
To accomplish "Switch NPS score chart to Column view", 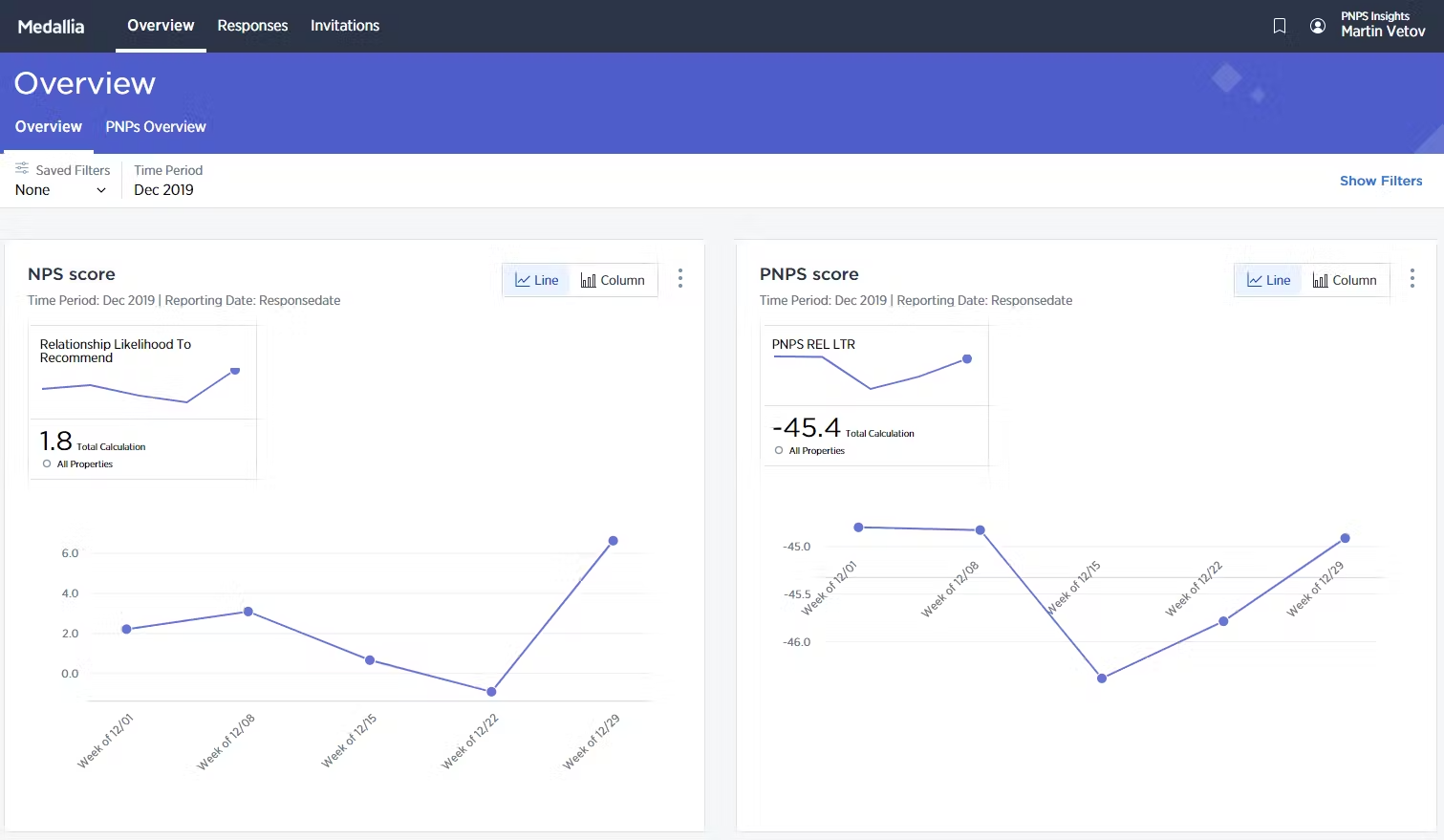I will click(x=613, y=280).
